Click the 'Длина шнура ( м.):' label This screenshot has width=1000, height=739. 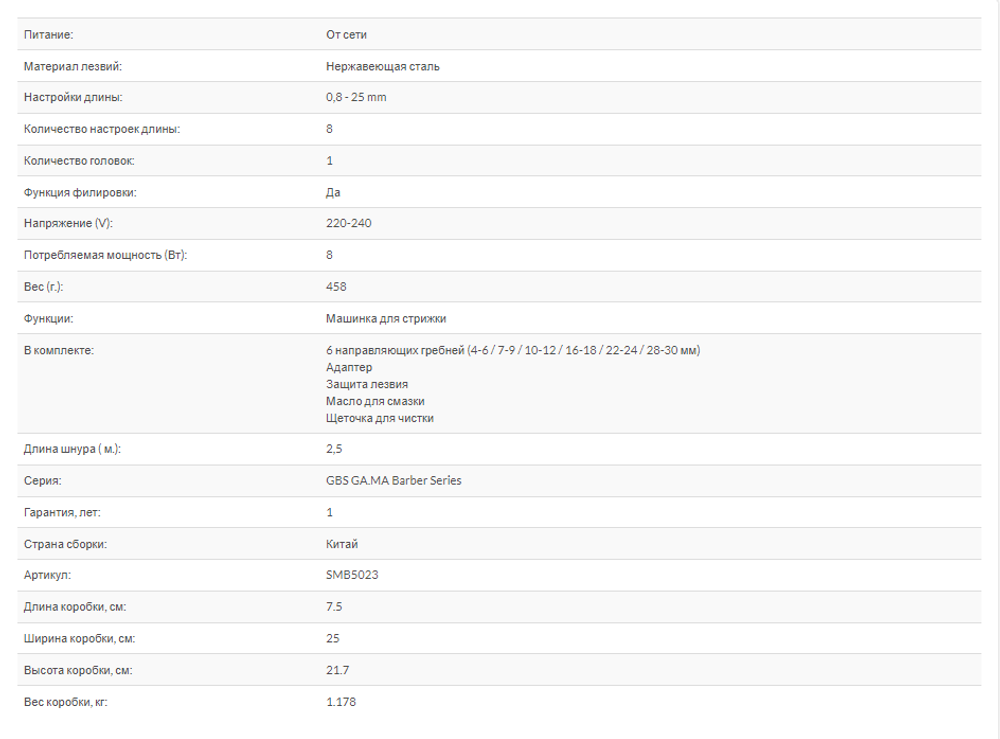click(72, 449)
